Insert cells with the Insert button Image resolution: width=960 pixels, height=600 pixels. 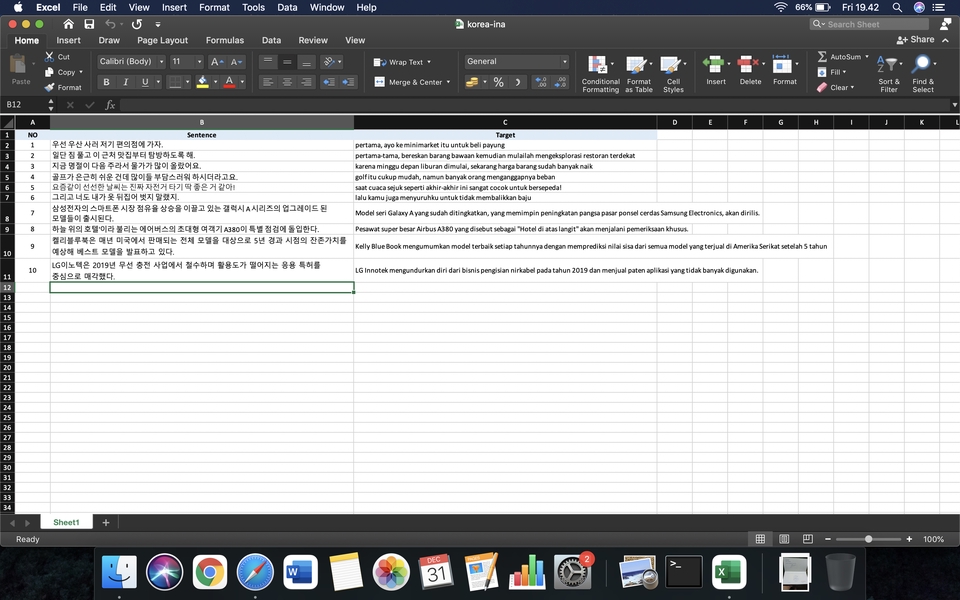pos(716,70)
